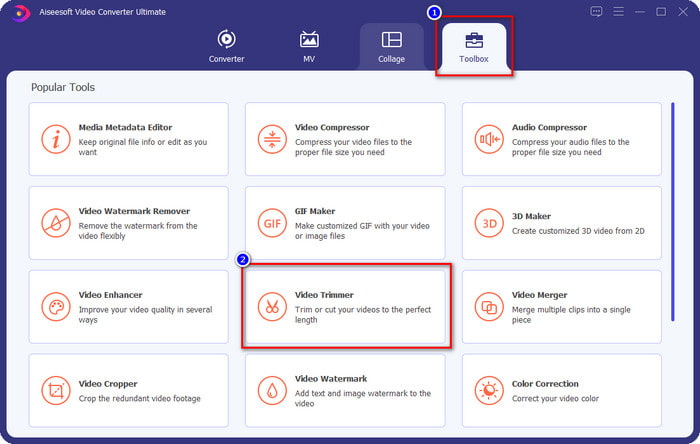This screenshot has width=700, height=444.
Task: Select the Toolbox tab
Action: pyautogui.click(x=472, y=47)
